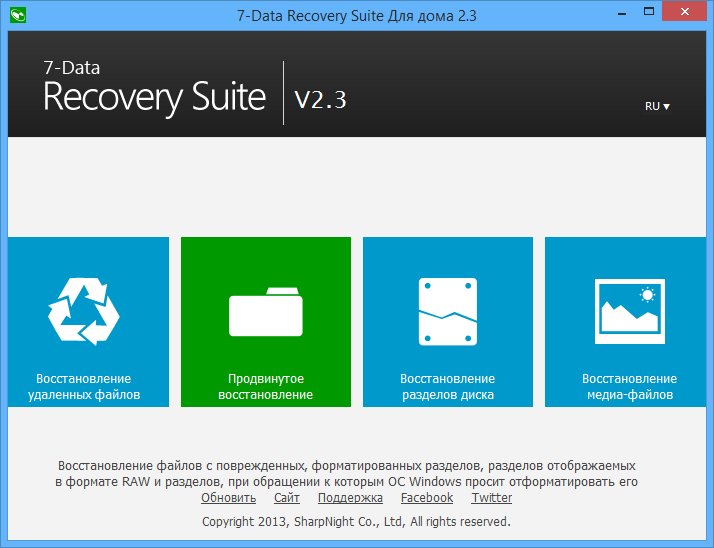
Task: Open the Twitter link
Action: coord(492,498)
